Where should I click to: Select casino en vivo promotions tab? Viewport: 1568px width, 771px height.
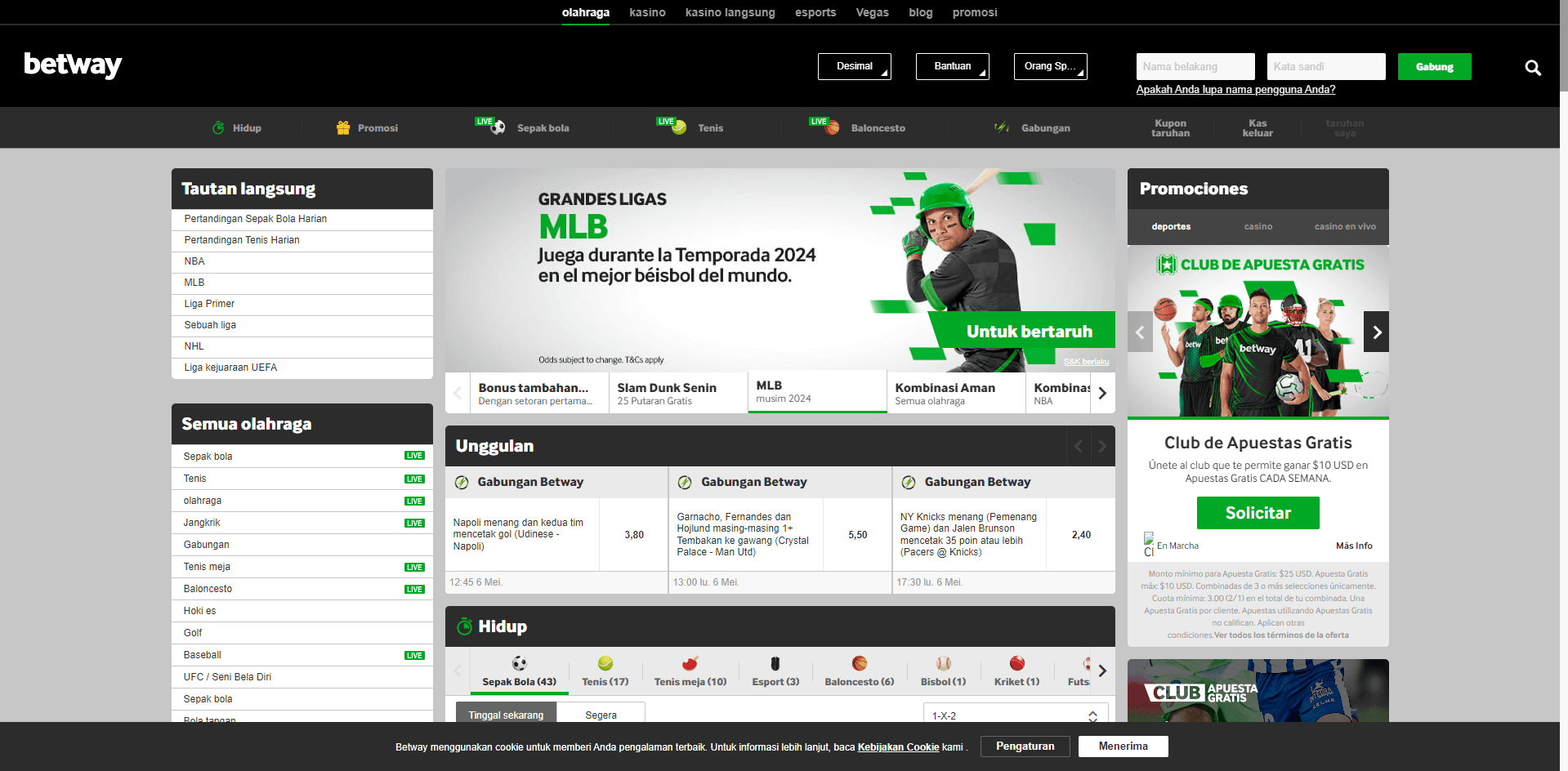click(x=1345, y=226)
